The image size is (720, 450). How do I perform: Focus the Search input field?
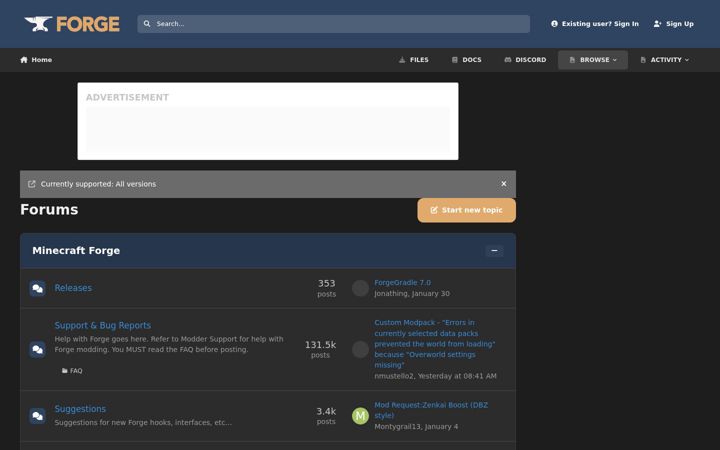(x=333, y=24)
